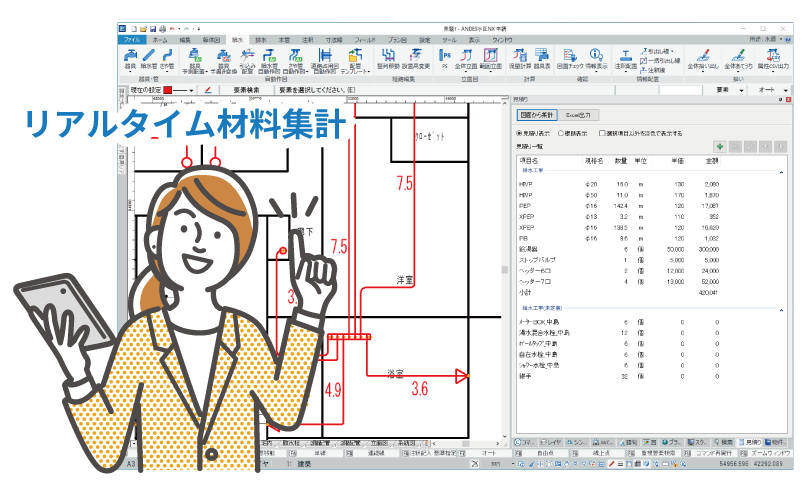This screenshot has height=496, width=807.
Task: Open the ファイル menu tab
Action: pyautogui.click(x=132, y=40)
